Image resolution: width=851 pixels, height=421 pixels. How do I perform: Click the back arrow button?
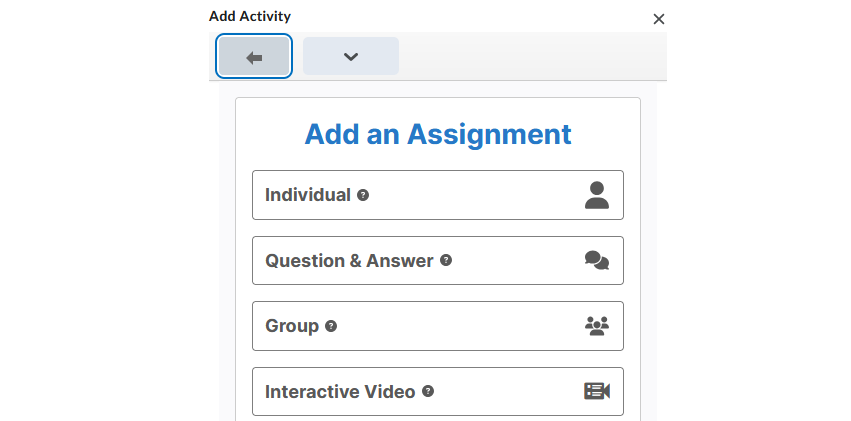[254, 56]
